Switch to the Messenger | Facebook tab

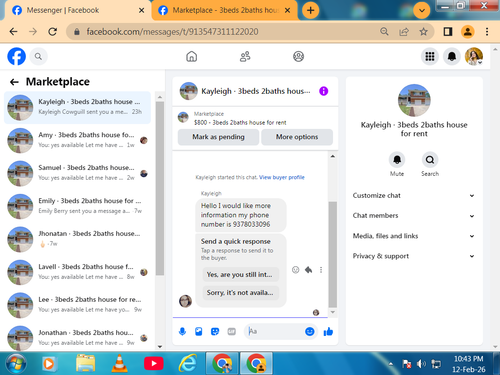(x=77, y=10)
